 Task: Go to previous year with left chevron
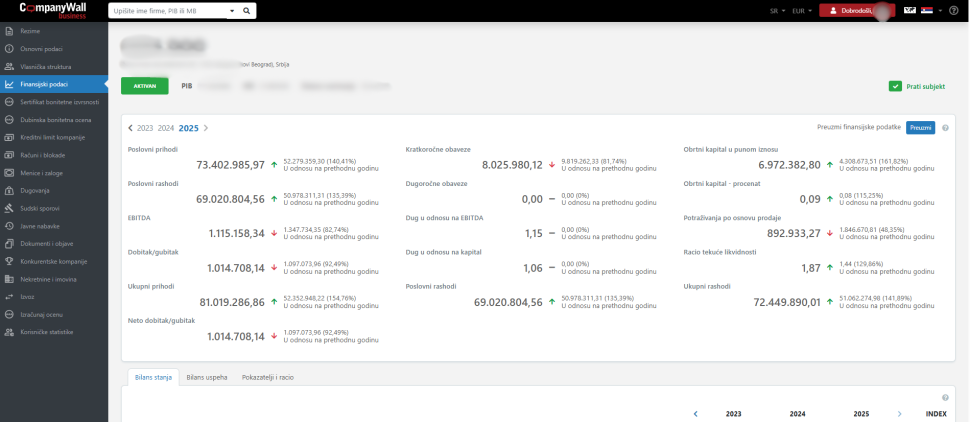point(130,128)
